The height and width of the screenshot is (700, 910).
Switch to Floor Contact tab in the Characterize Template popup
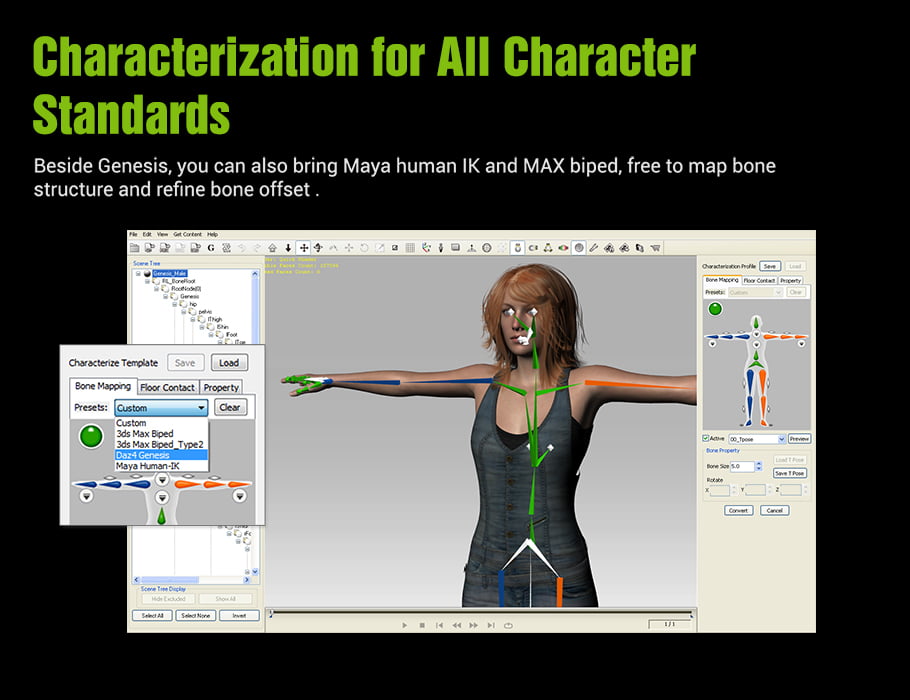click(x=167, y=387)
